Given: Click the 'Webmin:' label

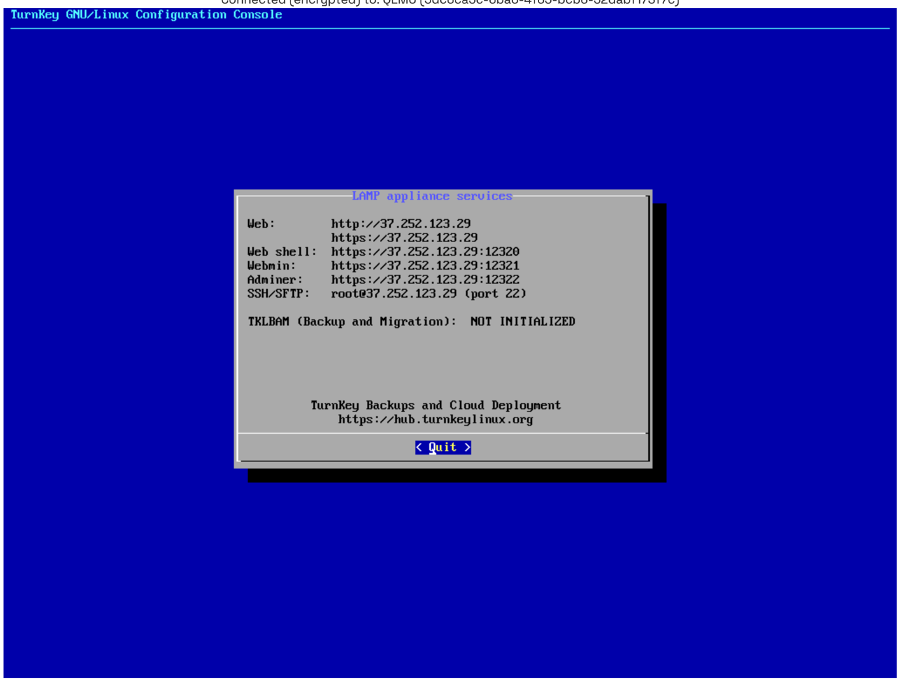Looking at the screenshot, I should point(272,266).
